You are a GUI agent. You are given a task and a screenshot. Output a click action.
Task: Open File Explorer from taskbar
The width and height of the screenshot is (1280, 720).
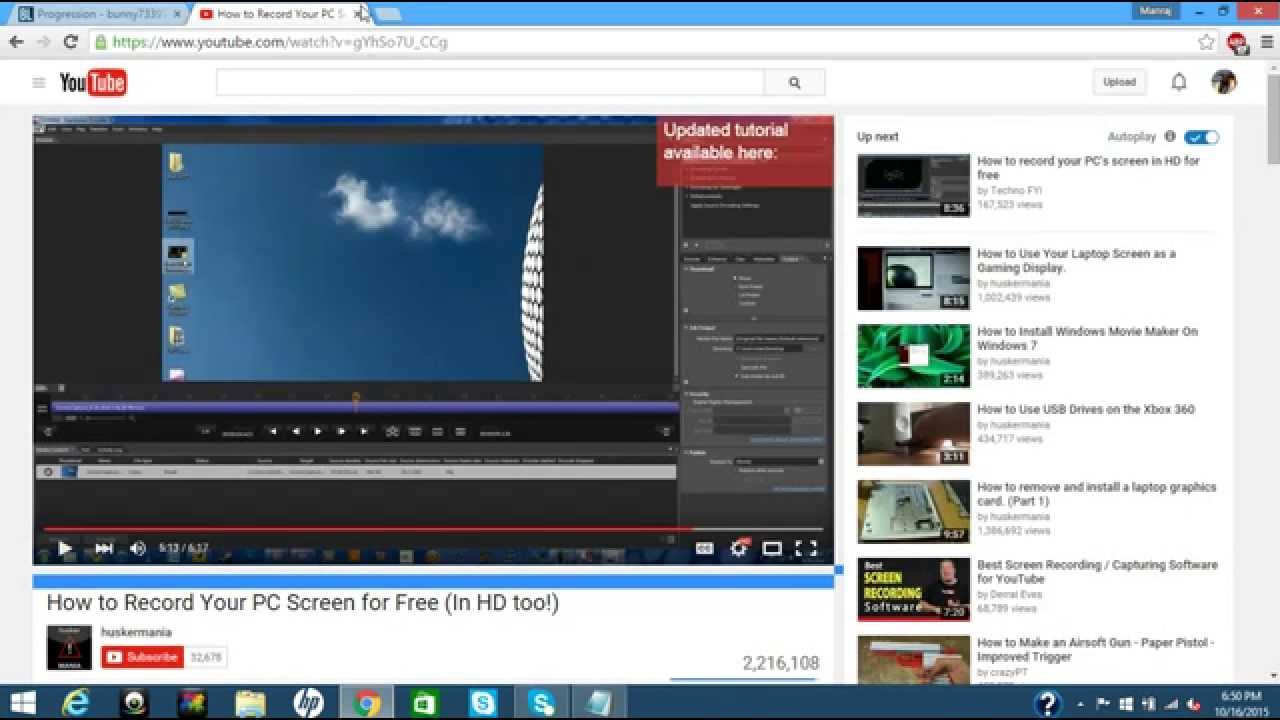click(x=250, y=703)
